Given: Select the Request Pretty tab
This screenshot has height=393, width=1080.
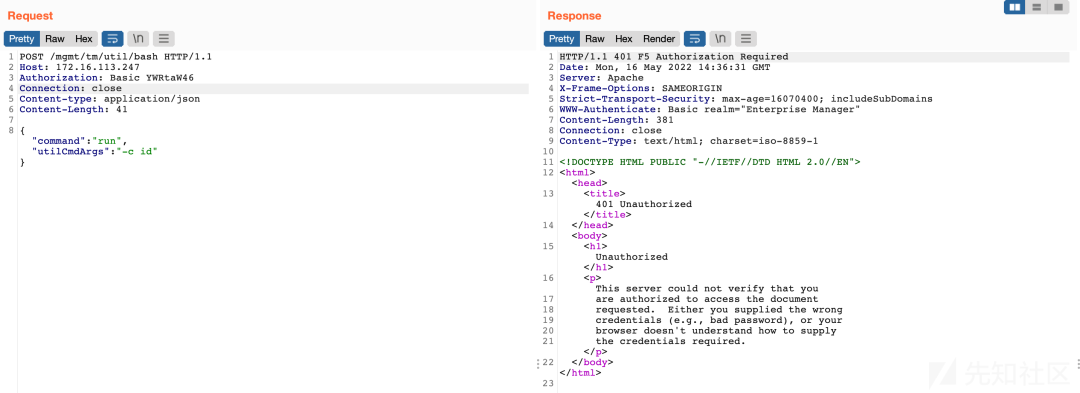Looking at the screenshot, I should coord(21,39).
